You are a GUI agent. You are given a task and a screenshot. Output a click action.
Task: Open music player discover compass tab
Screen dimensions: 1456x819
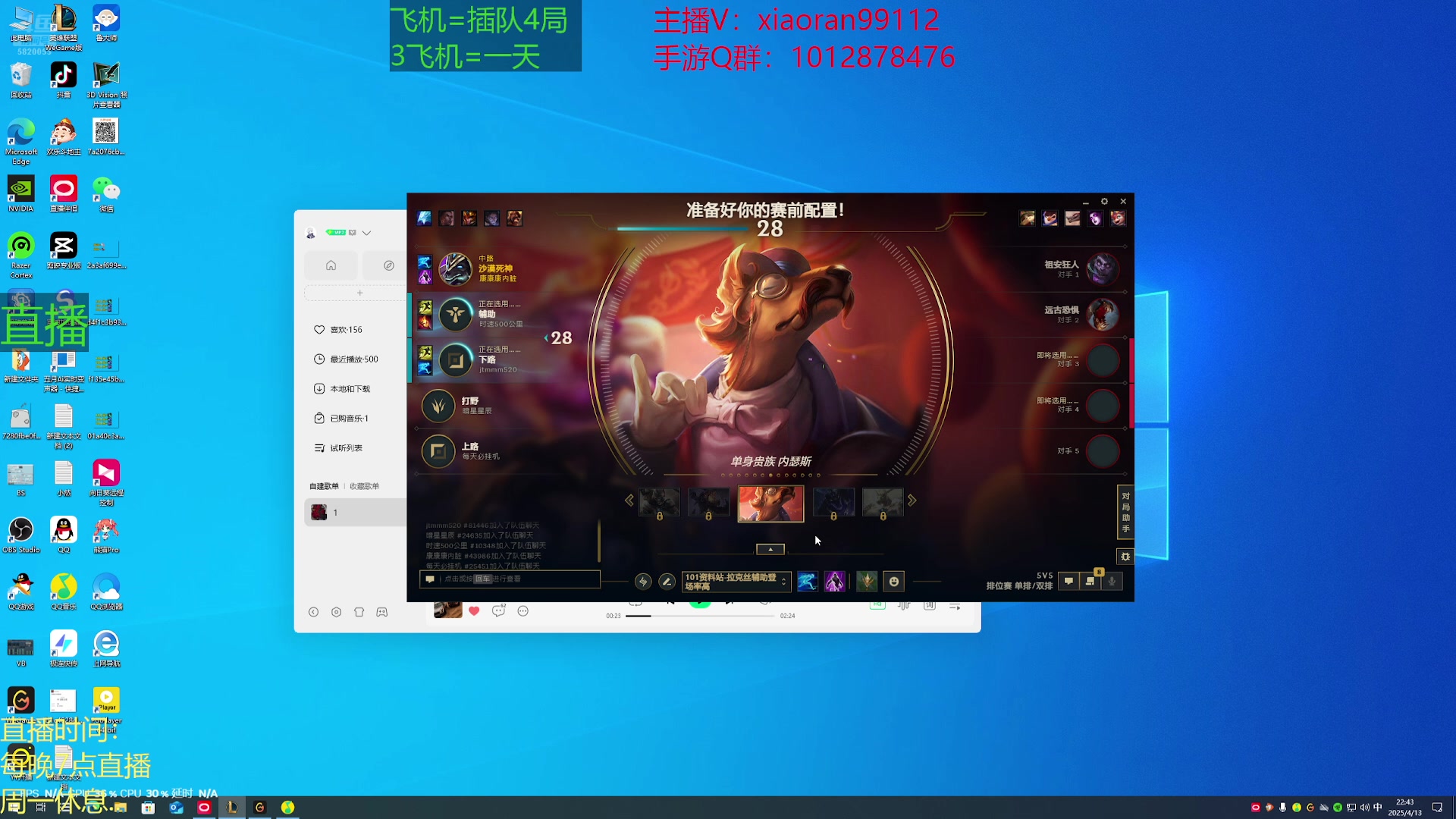coord(388,265)
